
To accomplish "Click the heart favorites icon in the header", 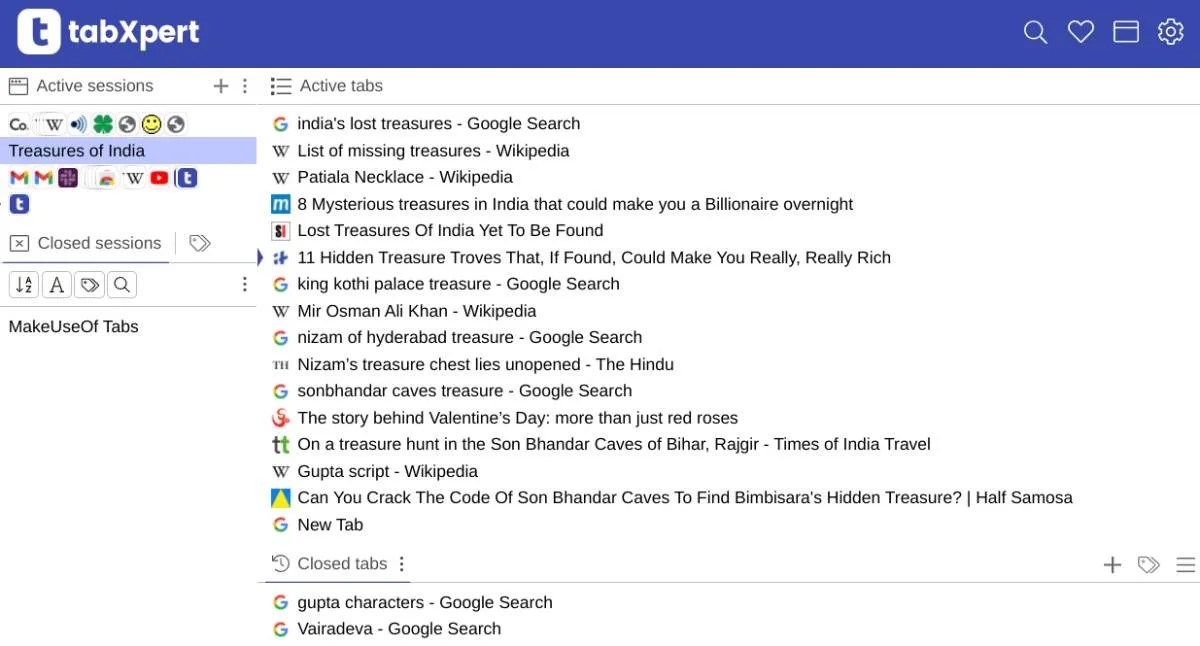I will point(1080,31).
